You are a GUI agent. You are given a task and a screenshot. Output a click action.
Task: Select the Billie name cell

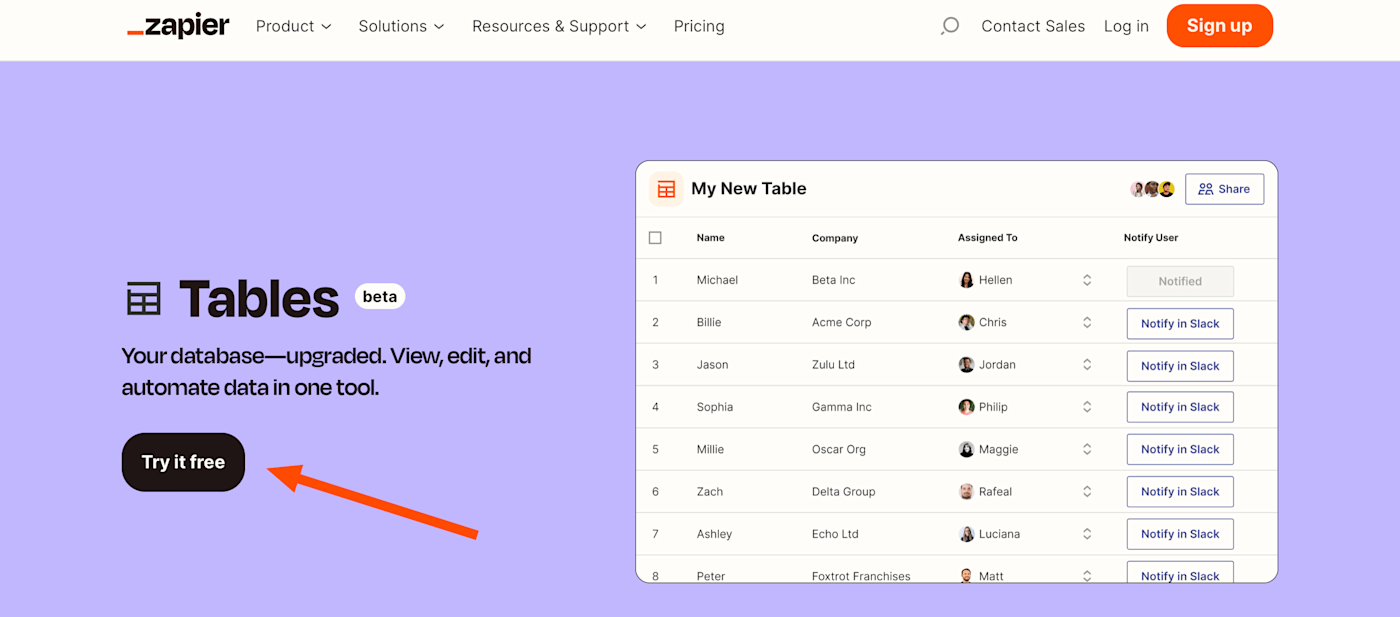(x=709, y=322)
